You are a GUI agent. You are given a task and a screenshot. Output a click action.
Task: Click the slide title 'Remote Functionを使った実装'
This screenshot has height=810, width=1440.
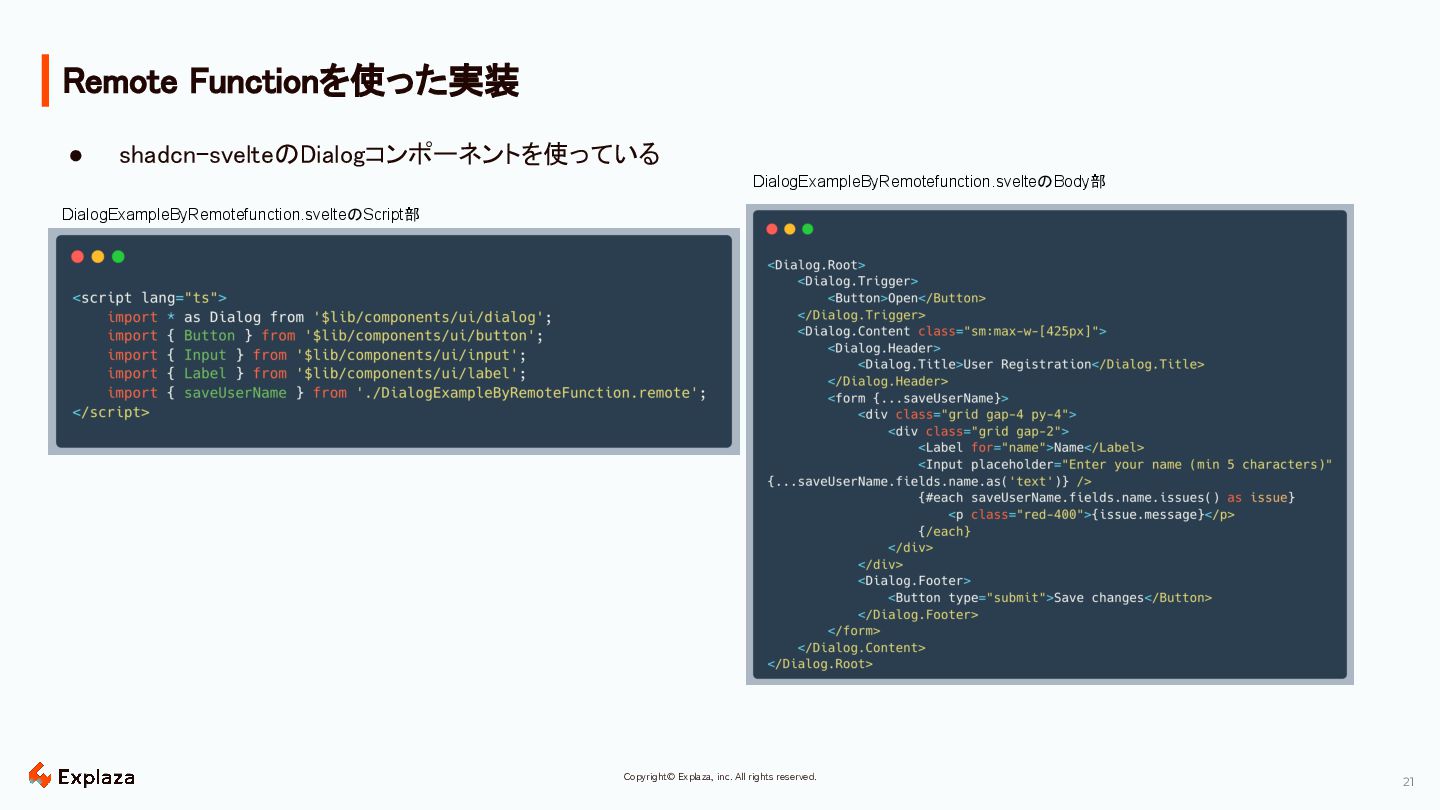click(x=290, y=81)
